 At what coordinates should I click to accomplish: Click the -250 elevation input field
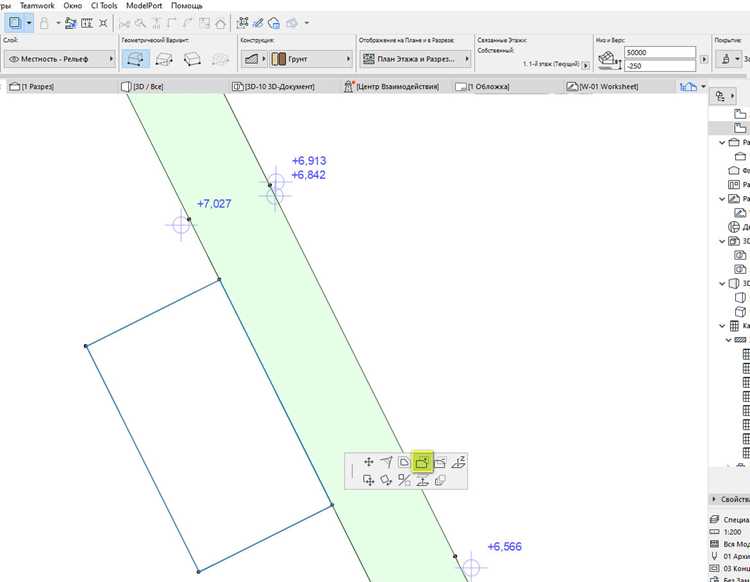[660, 66]
